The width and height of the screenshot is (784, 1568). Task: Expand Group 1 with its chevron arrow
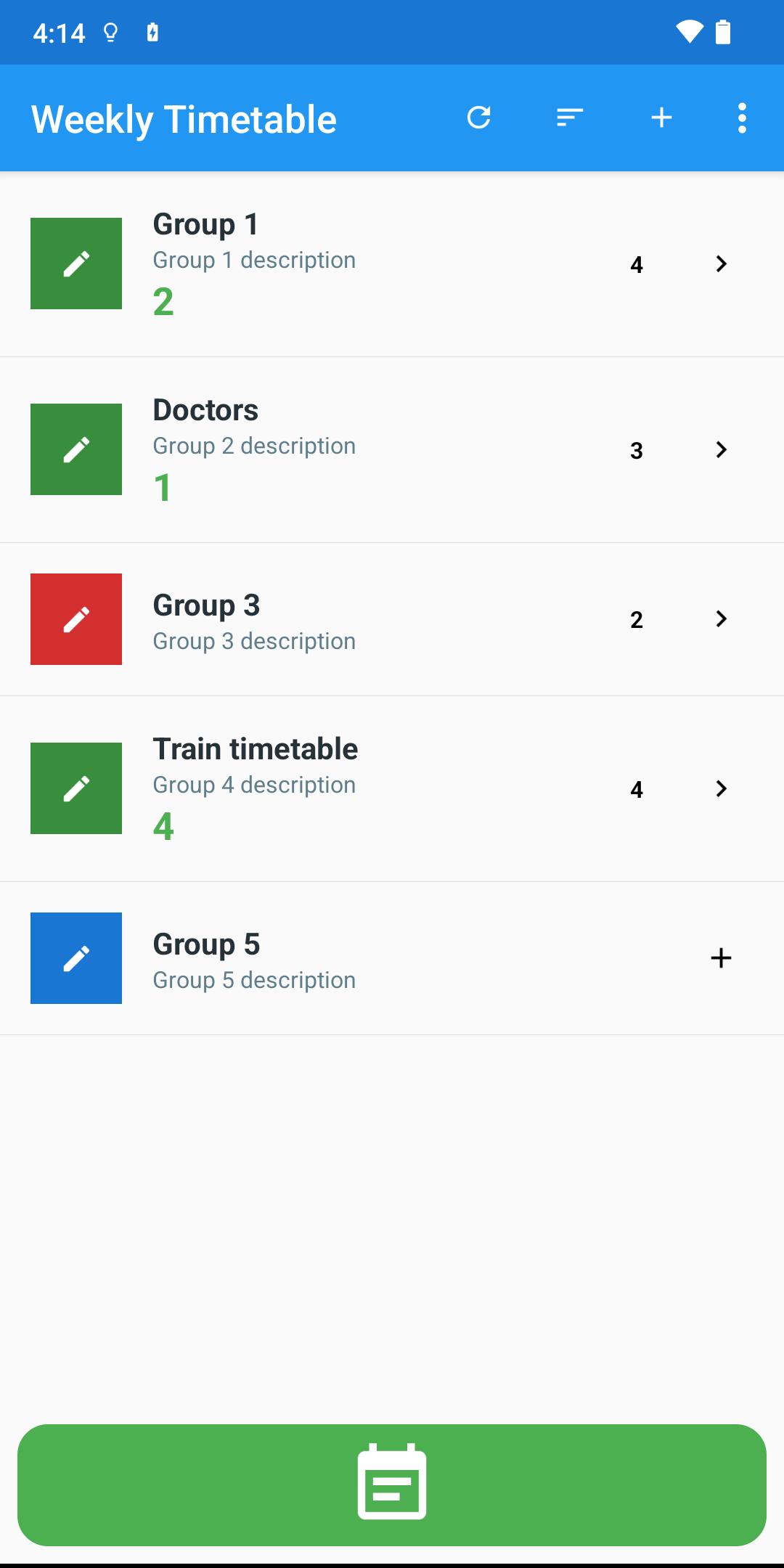pos(721,264)
